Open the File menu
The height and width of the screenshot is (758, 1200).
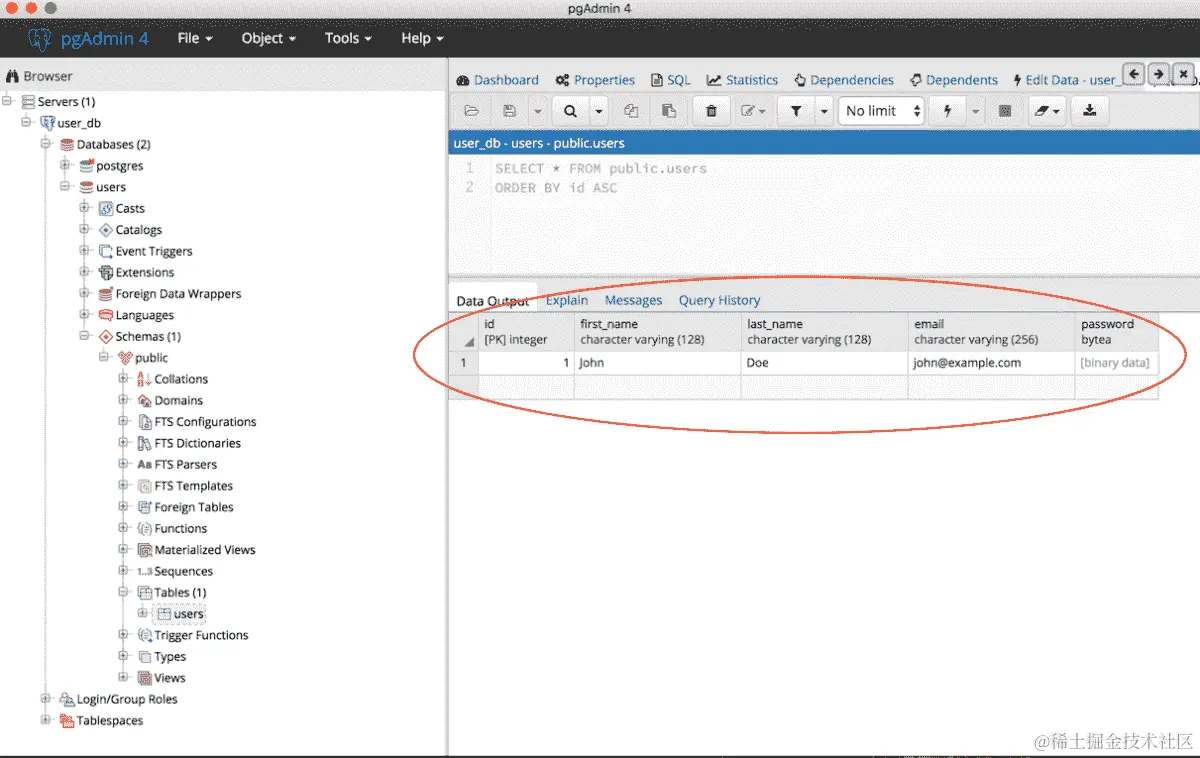195,38
